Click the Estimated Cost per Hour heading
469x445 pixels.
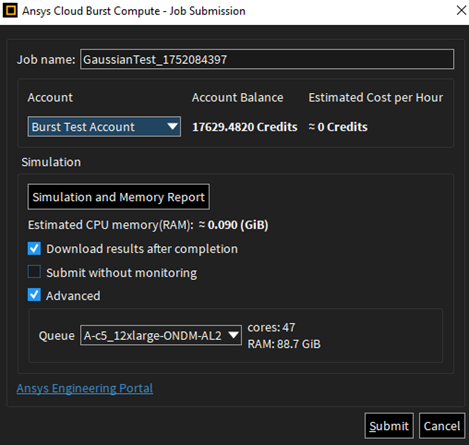coord(376,98)
